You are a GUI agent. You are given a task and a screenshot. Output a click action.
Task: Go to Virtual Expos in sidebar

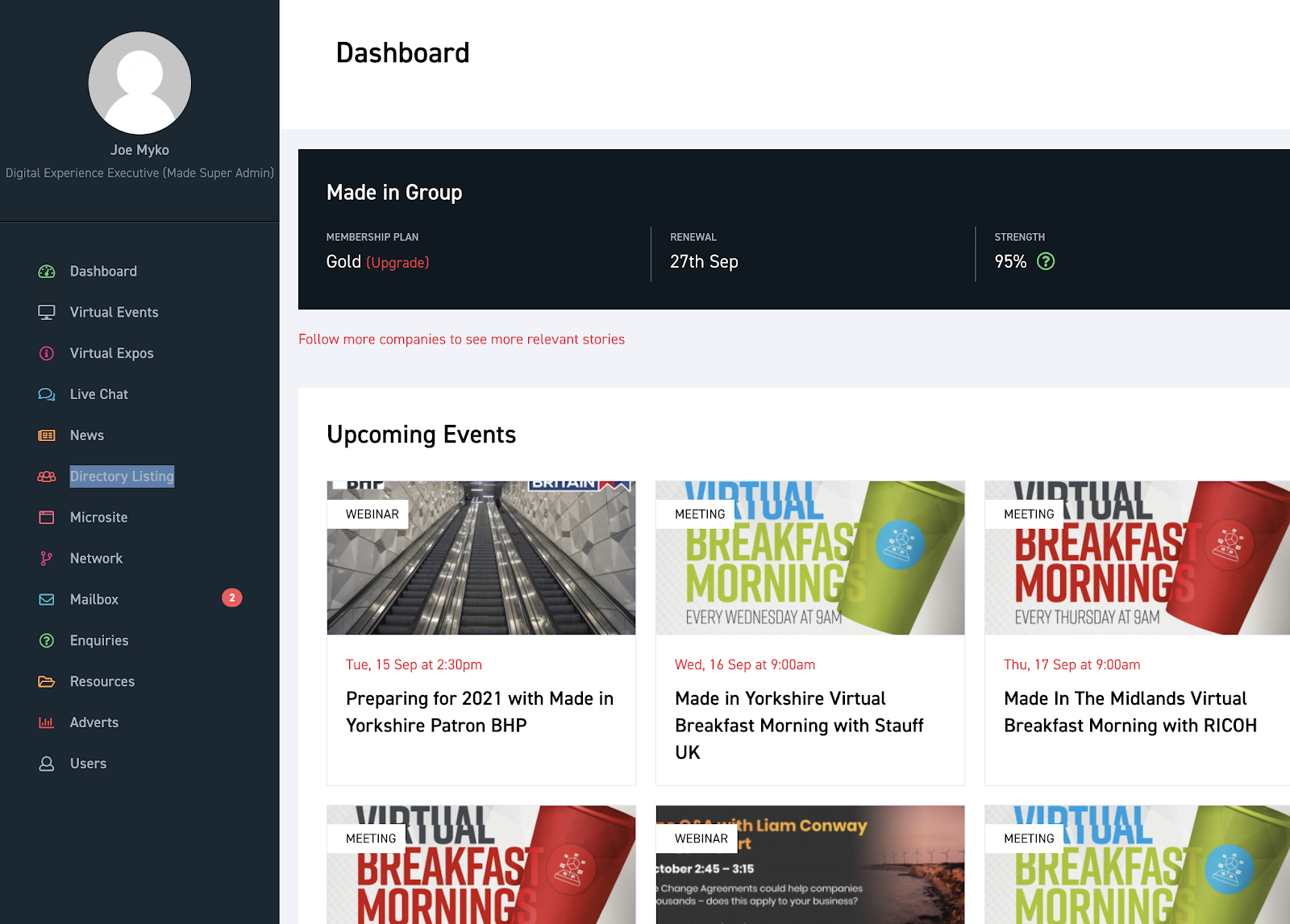click(111, 354)
